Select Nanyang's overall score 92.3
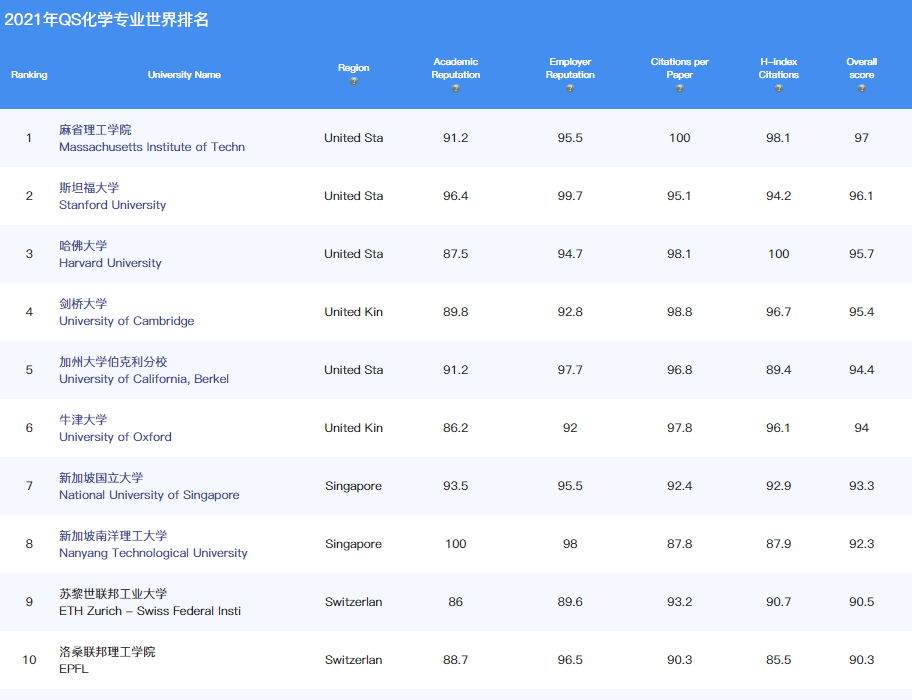This screenshot has width=912, height=700. 861,544
